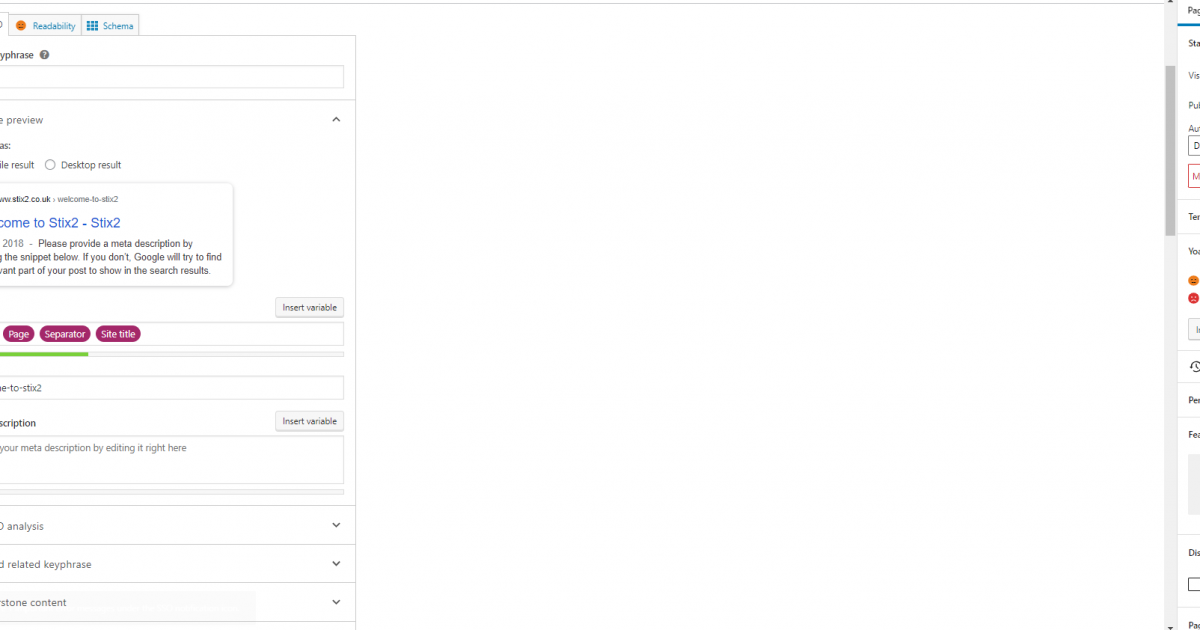
Task: Click the Separator variable tag
Action: pyautogui.click(x=65, y=334)
